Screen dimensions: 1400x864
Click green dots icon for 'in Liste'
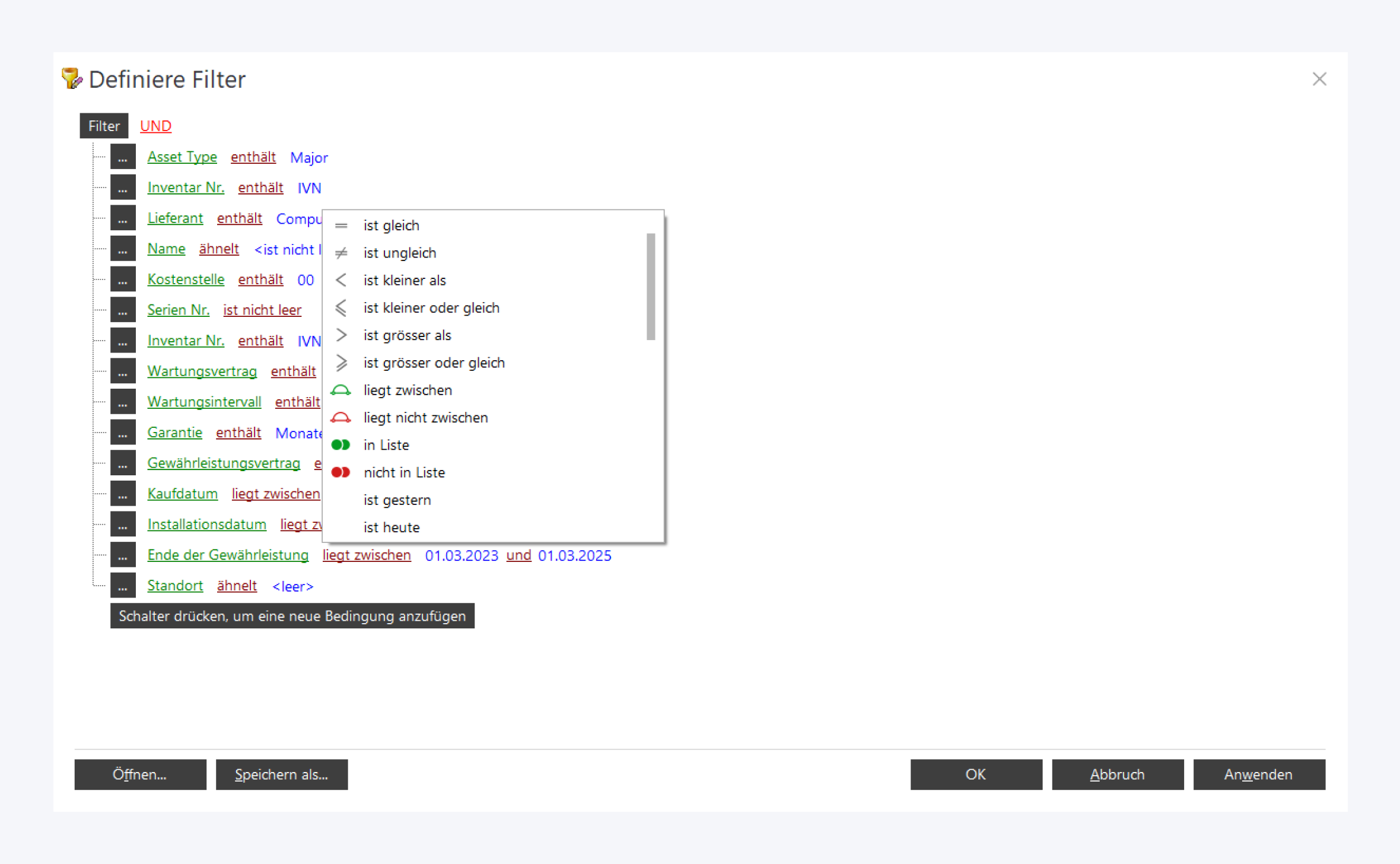click(341, 445)
